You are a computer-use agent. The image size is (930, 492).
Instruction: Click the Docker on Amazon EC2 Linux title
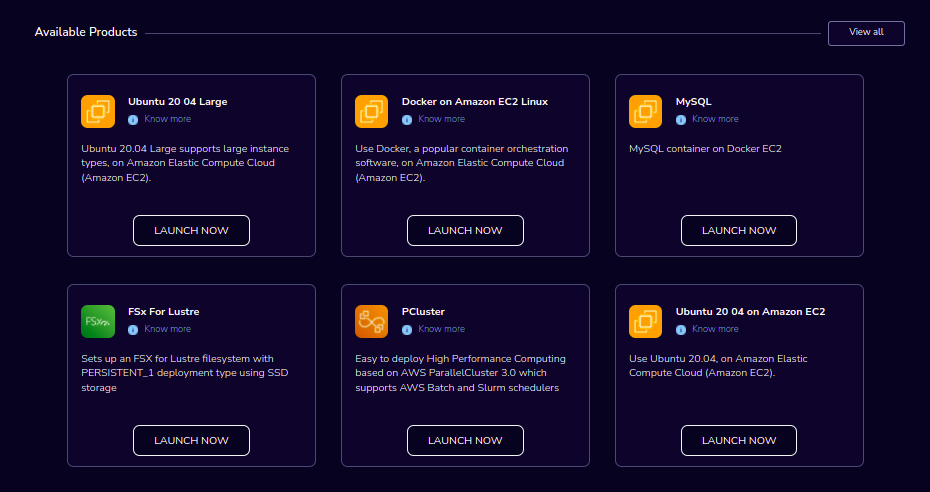tap(474, 102)
